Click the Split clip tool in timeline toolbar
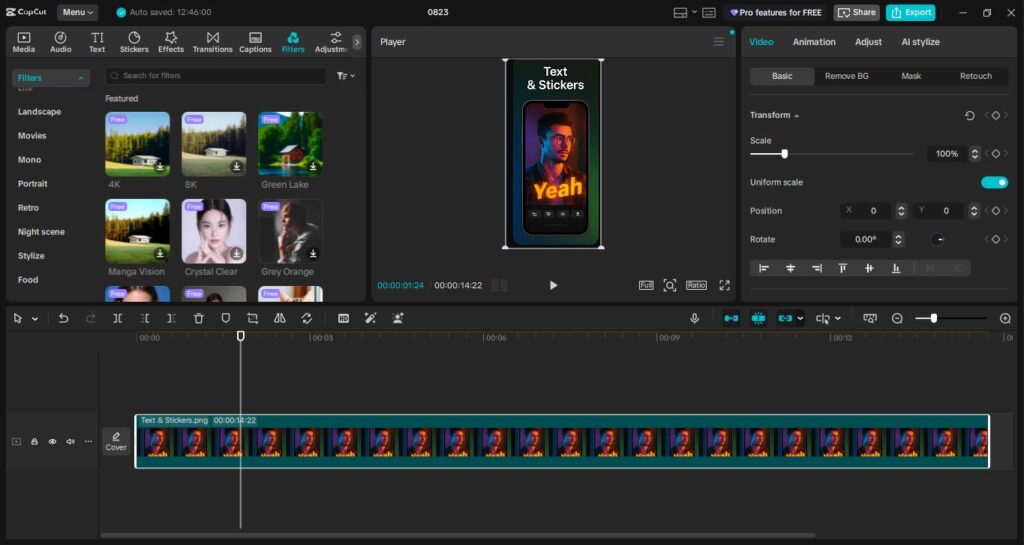This screenshot has width=1024, height=545. coord(118,318)
